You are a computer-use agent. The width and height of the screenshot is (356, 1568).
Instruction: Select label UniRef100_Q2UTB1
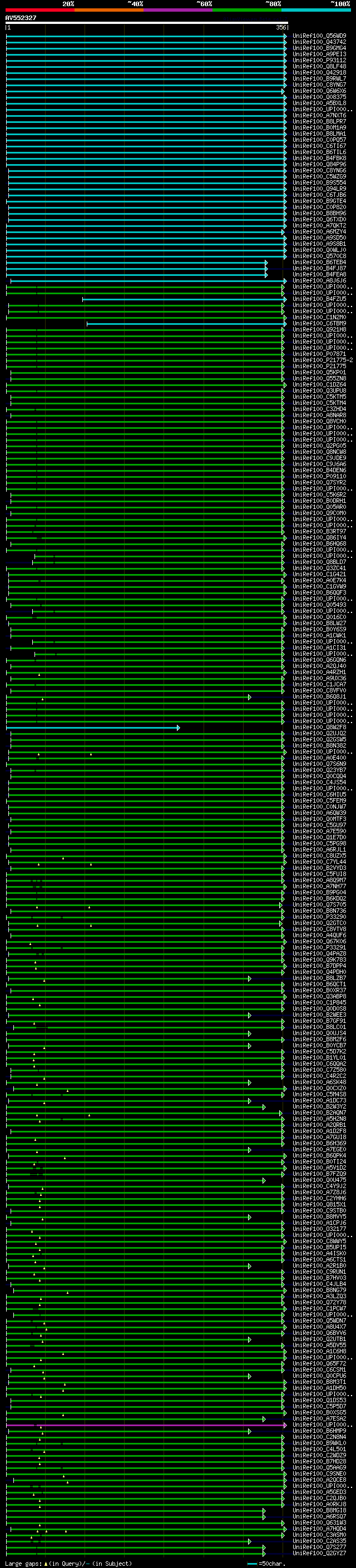click(319, 1338)
